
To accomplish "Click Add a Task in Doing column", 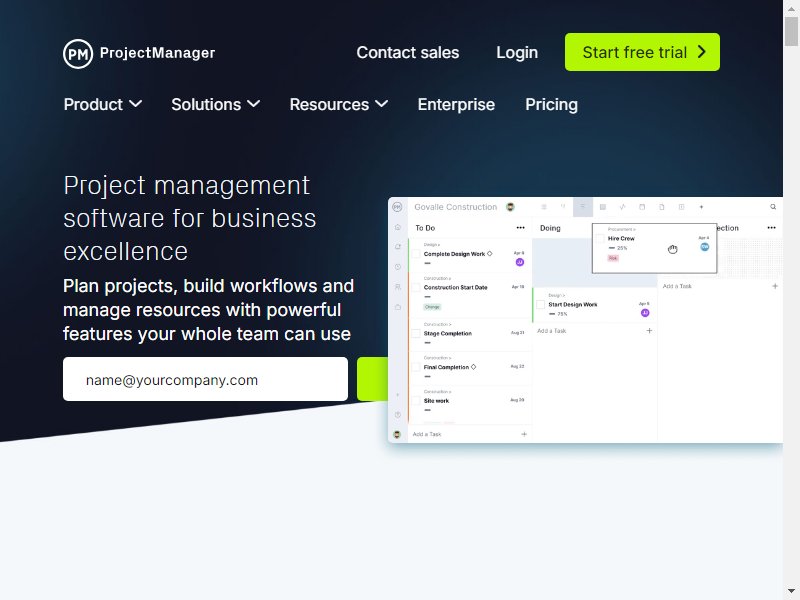I will (x=552, y=331).
